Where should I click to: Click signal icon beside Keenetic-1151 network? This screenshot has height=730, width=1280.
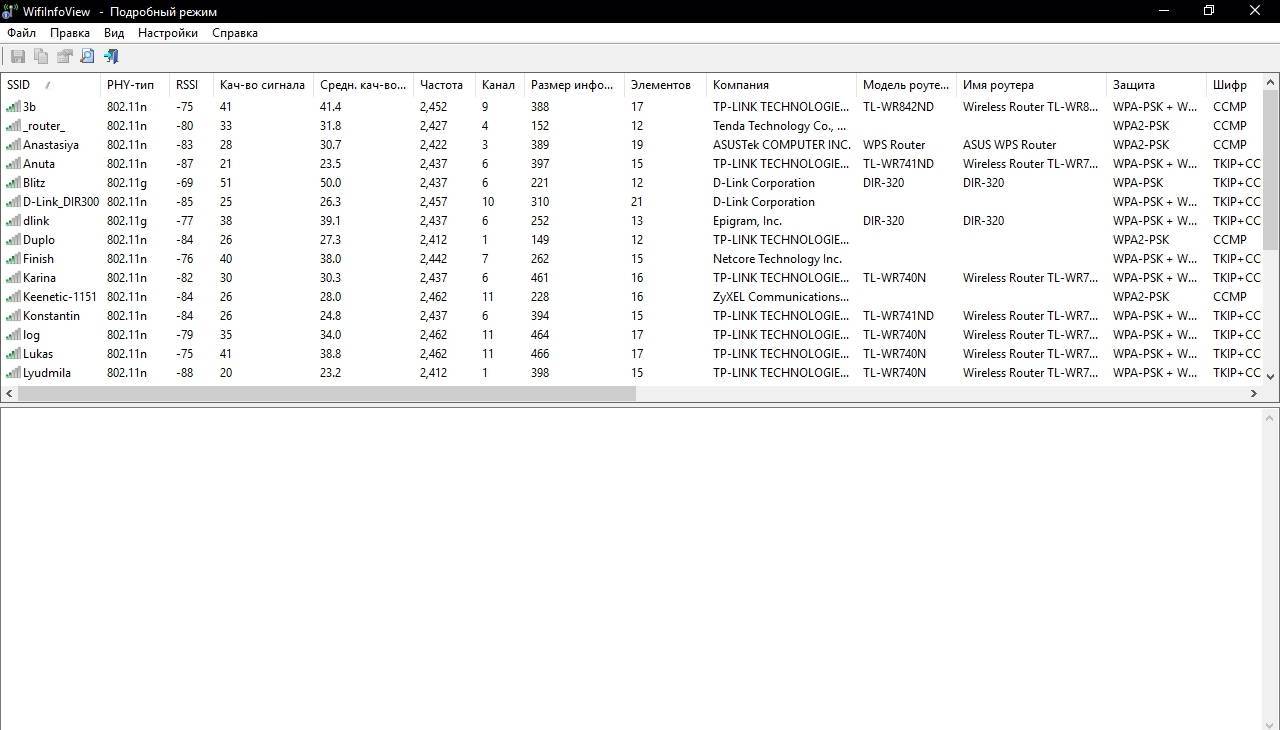pos(13,297)
